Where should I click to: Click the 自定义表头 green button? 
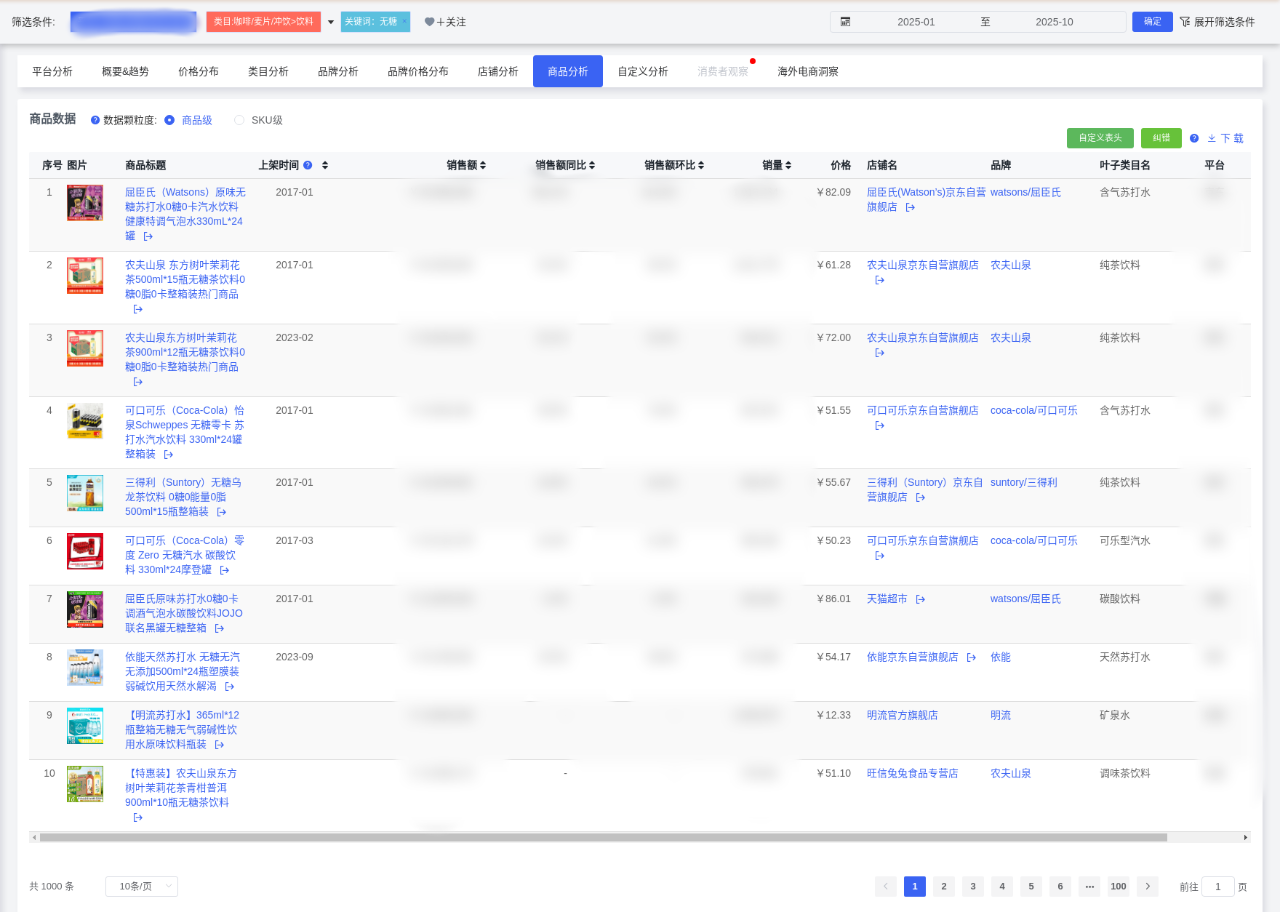pyautogui.click(x=1100, y=138)
